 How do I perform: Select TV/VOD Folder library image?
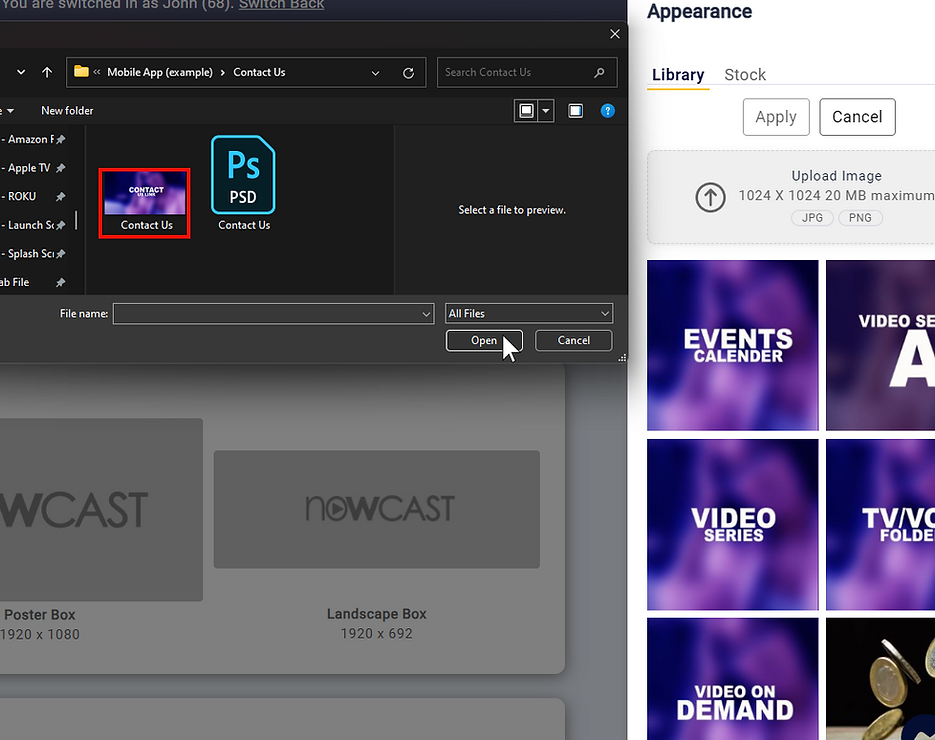click(x=880, y=524)
